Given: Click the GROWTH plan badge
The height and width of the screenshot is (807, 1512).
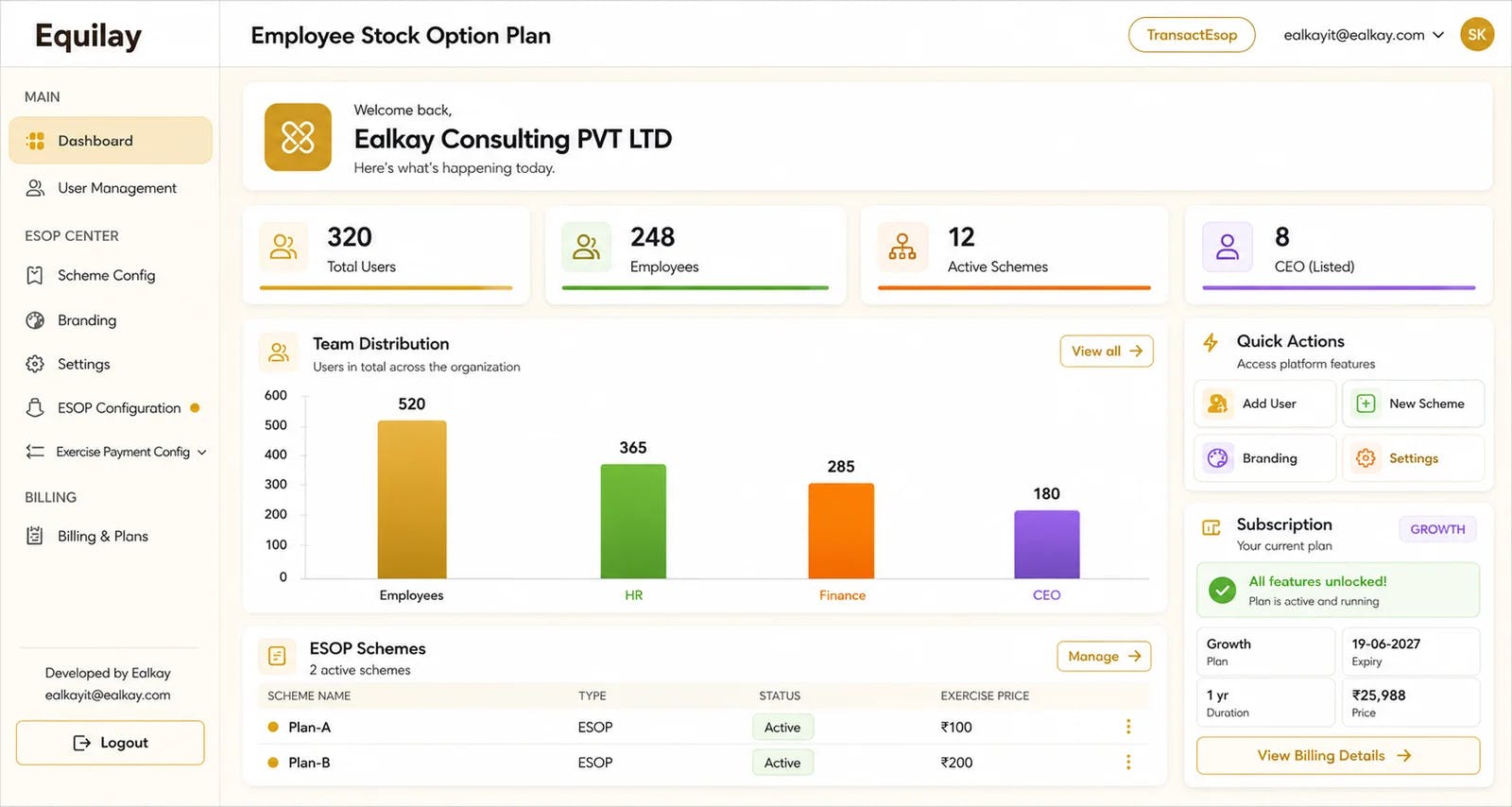Looking at the screenshot, I should pos(1437,529).
